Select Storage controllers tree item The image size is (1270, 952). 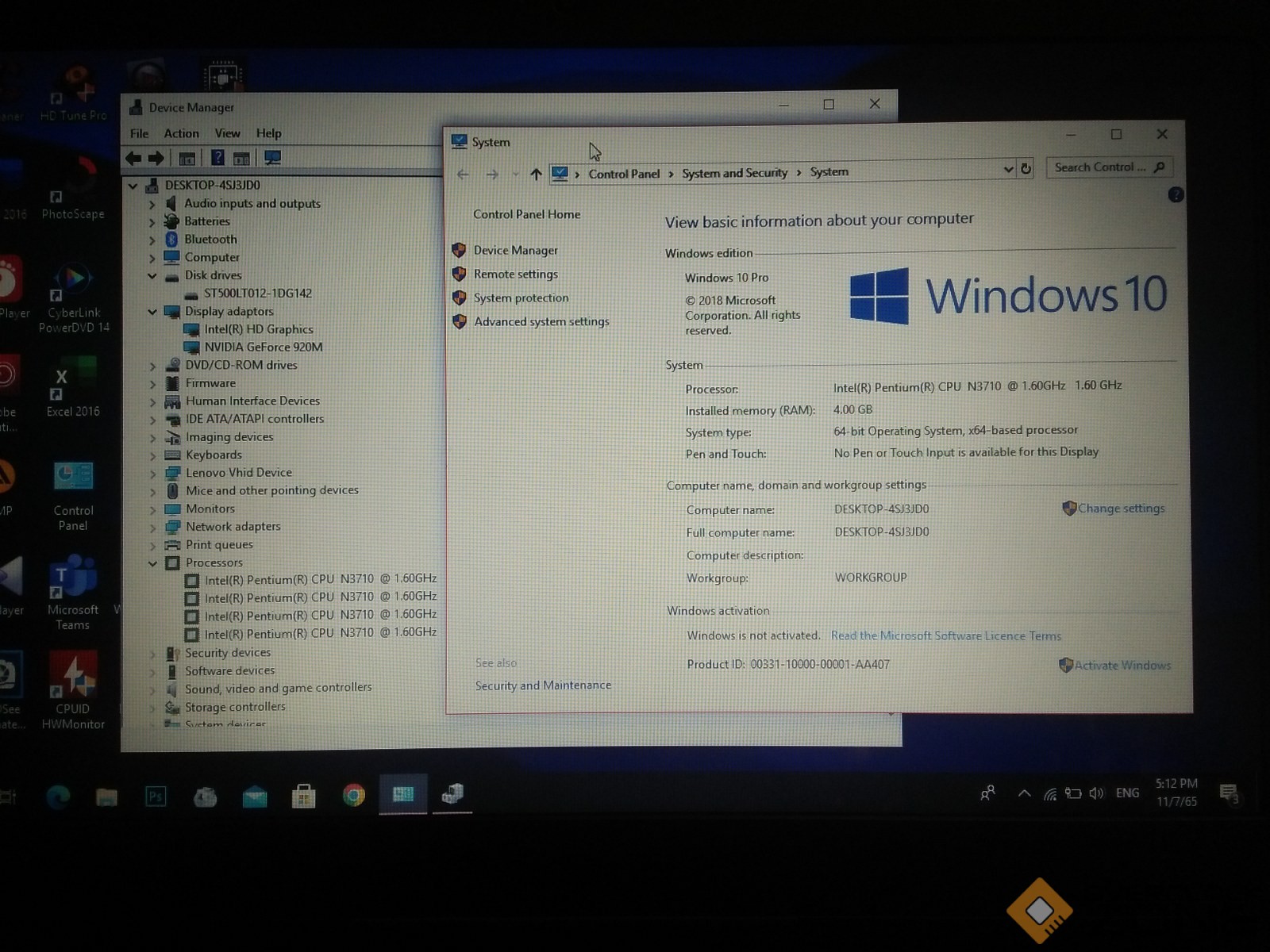[235, 707]
